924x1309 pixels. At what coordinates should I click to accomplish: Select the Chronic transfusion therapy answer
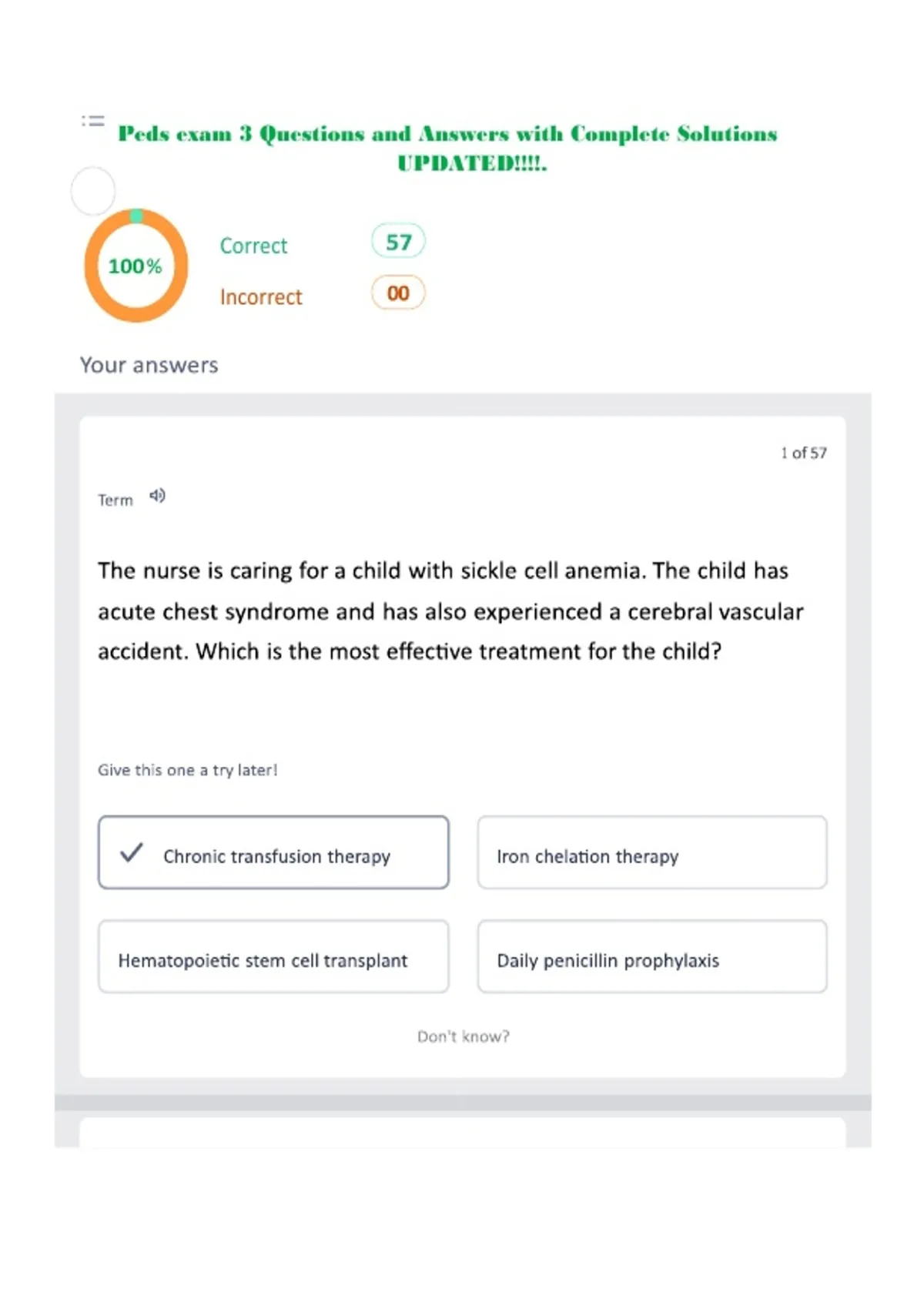273,852
